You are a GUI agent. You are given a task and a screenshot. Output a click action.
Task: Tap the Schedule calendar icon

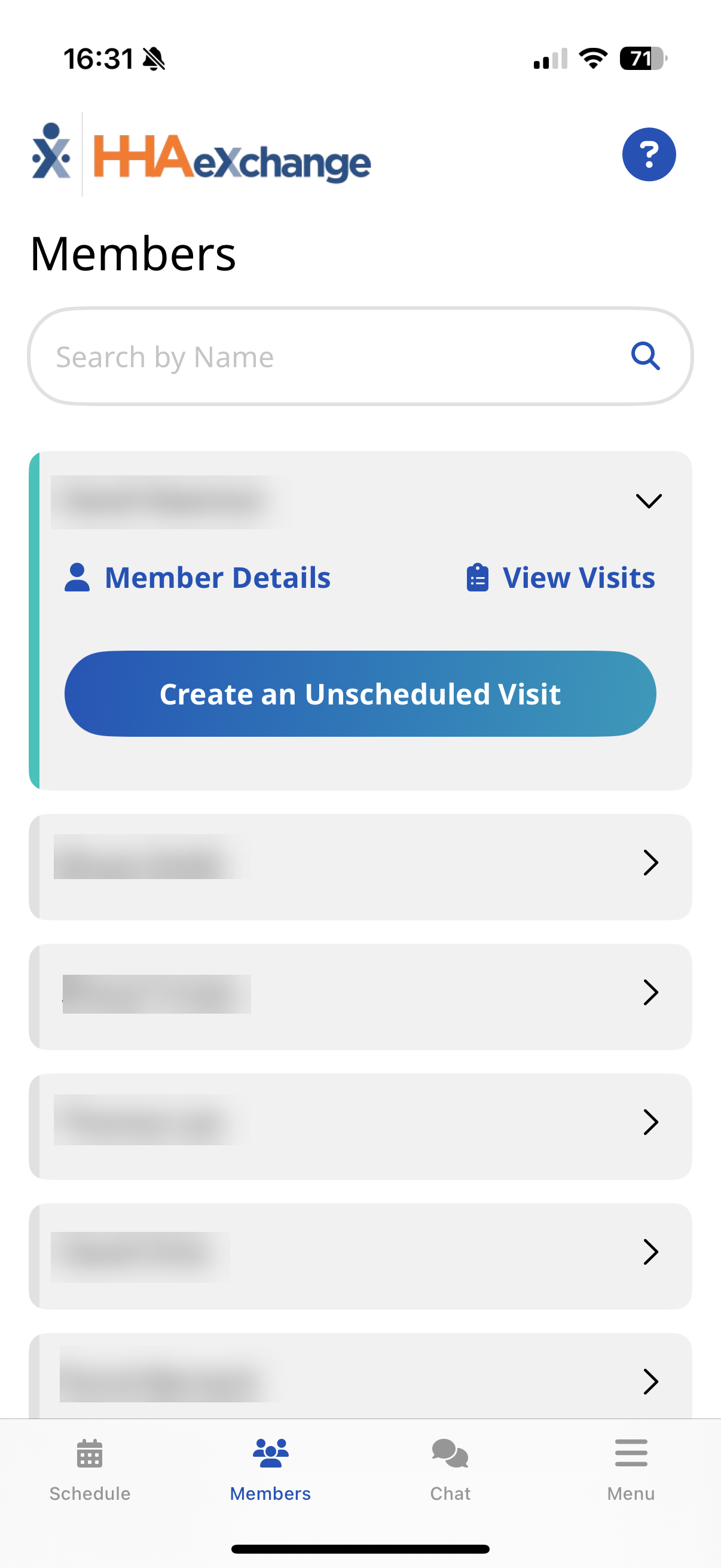tap(90, 1453)
